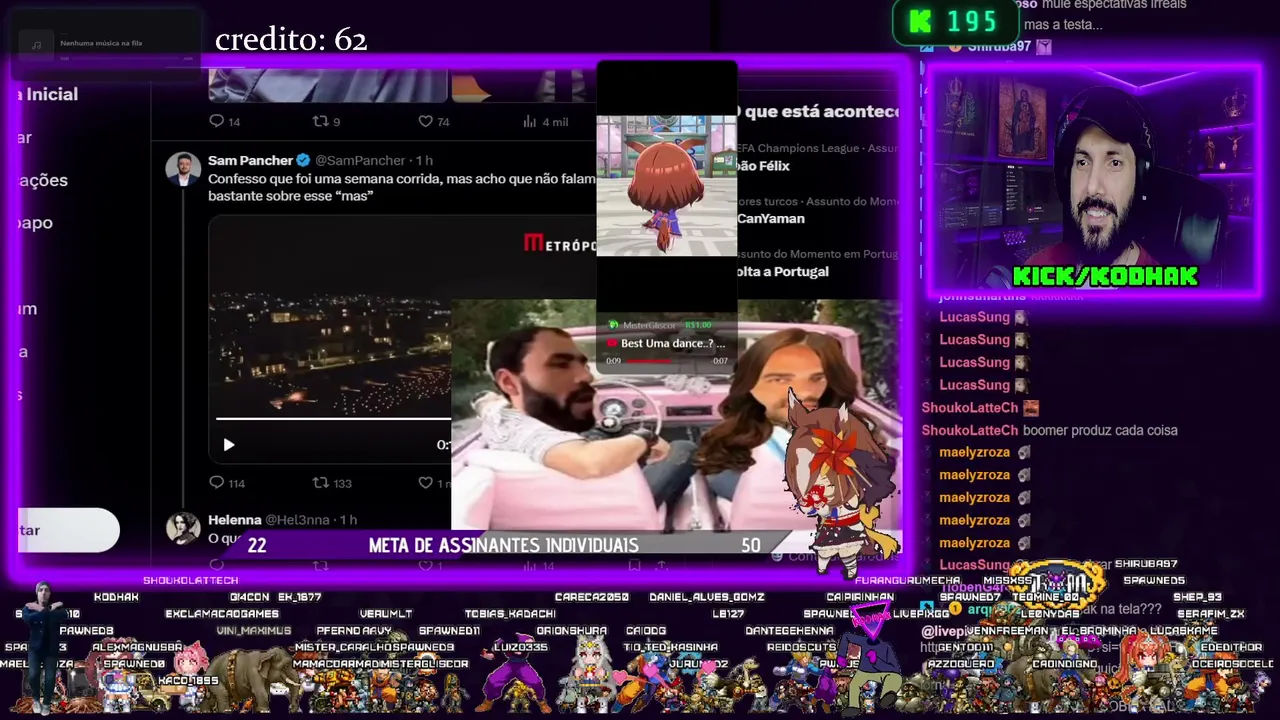Open the Volta a Portugal trending topic
Screen dimensions: 1280x720
tap(783, 271)
